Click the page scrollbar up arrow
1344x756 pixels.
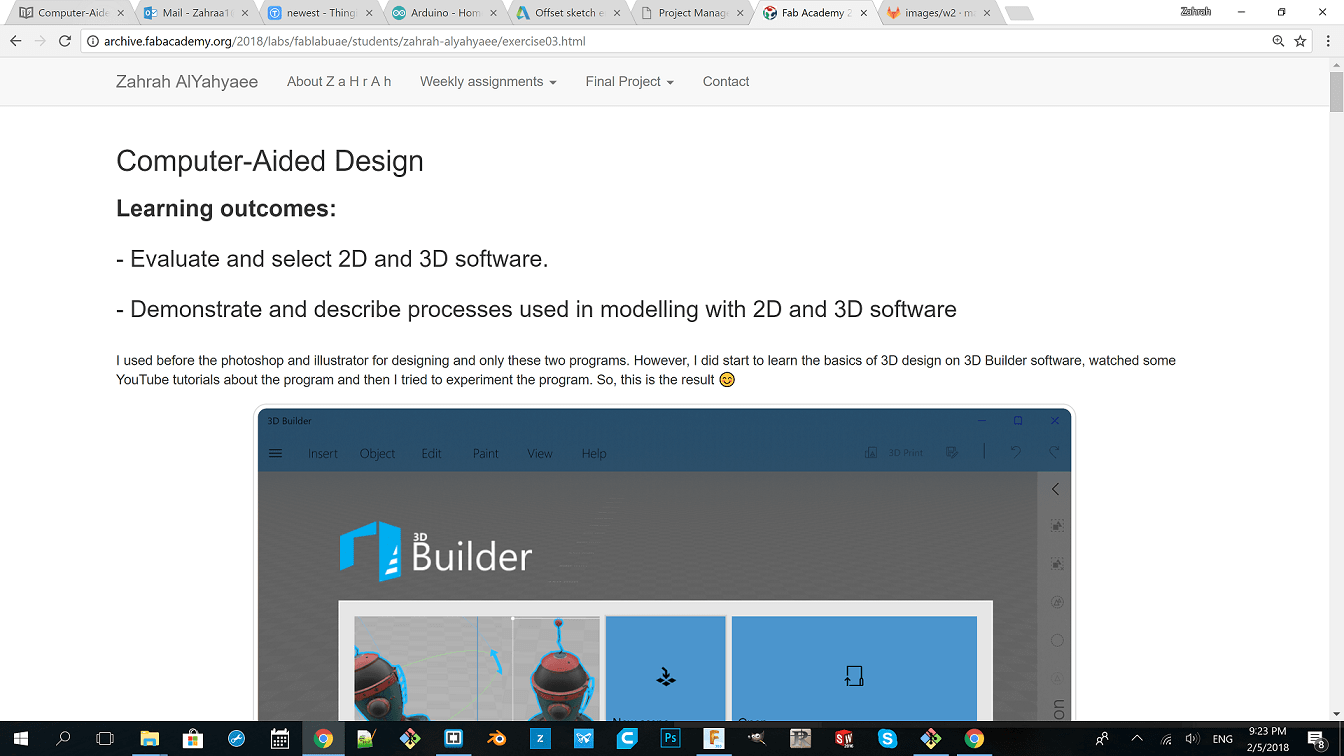pos(1336,64)
